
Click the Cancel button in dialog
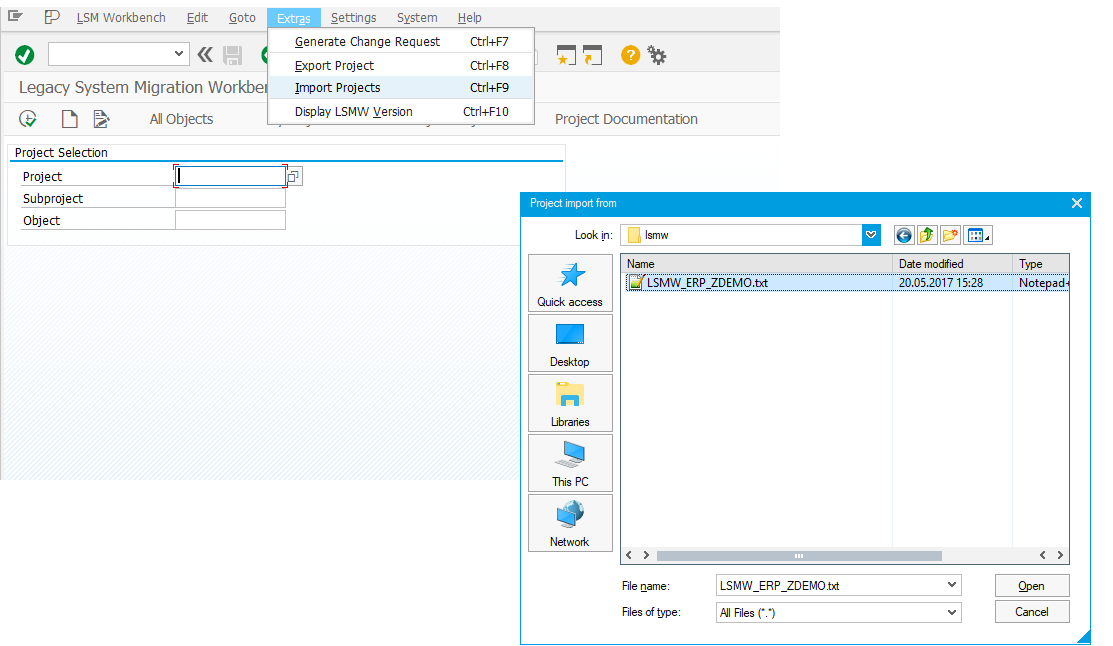[1031, 612]
